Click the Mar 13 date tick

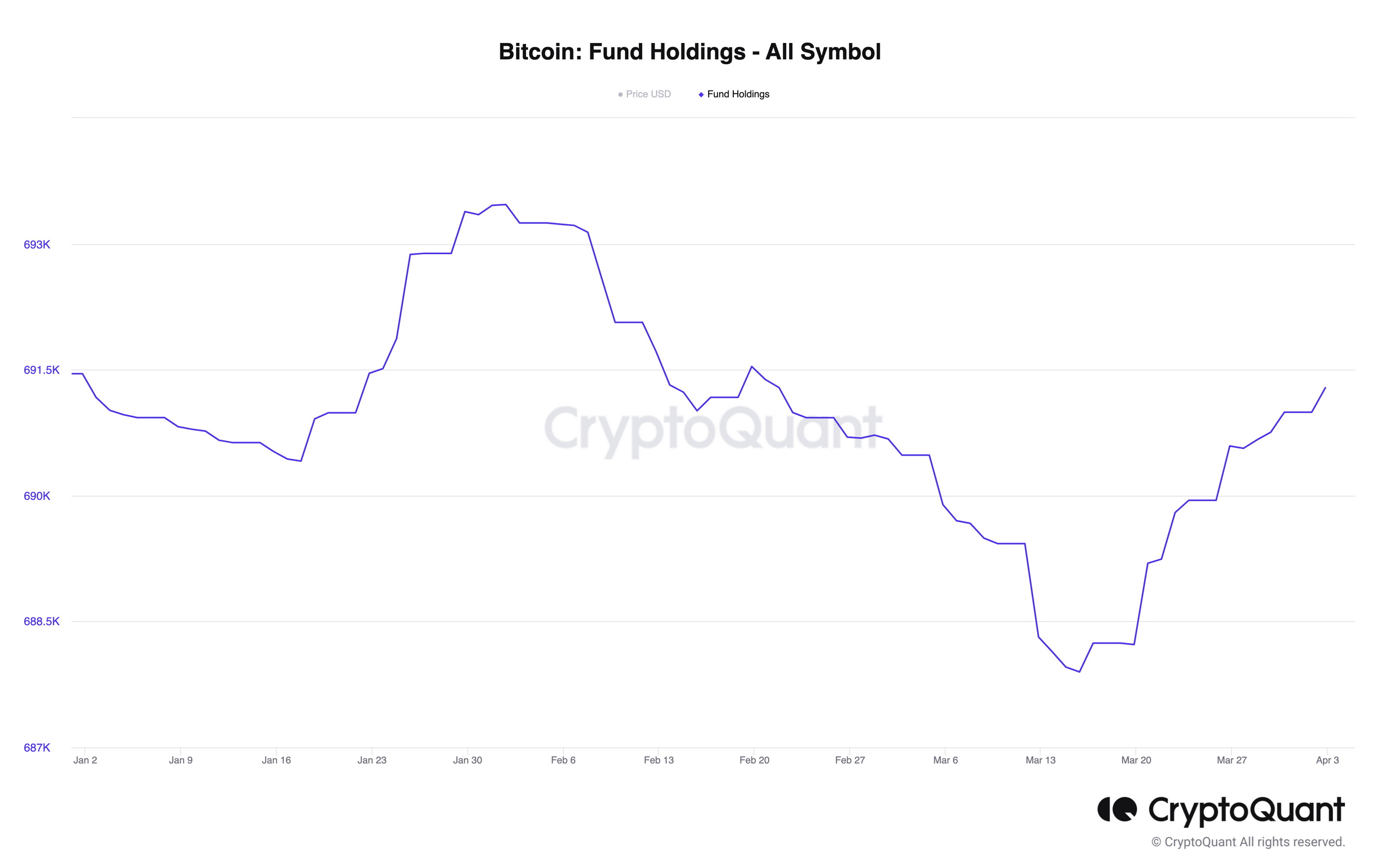pyautogui.click(x=1041, y=760)
